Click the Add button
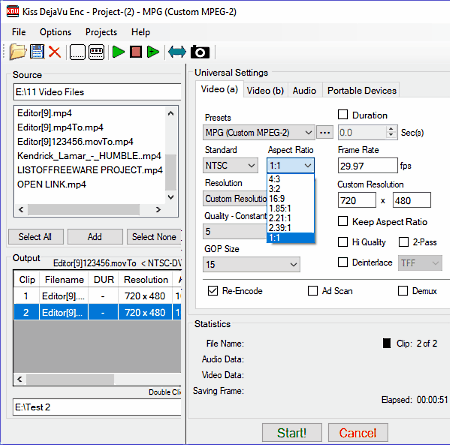This screenshot has height=445, width=450. coord(95,237)
